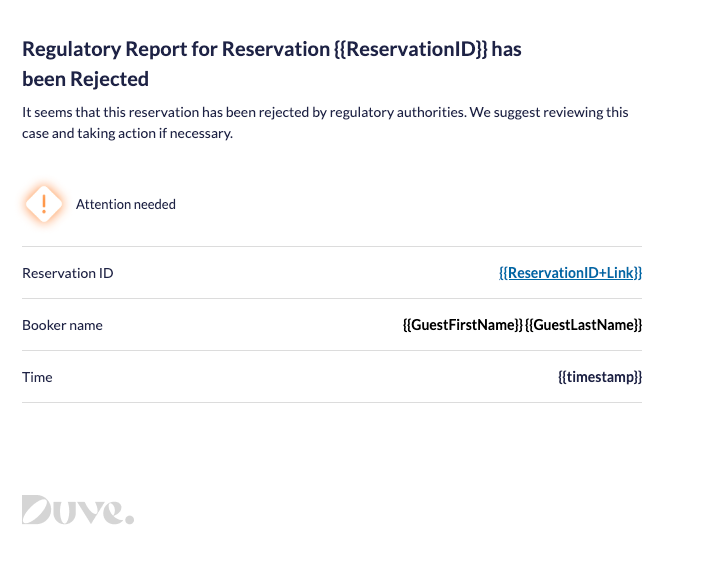This screenshot has width=705, height=574.
Task: Click the divider line above Reservation ID row
Action: click(332, 247)
